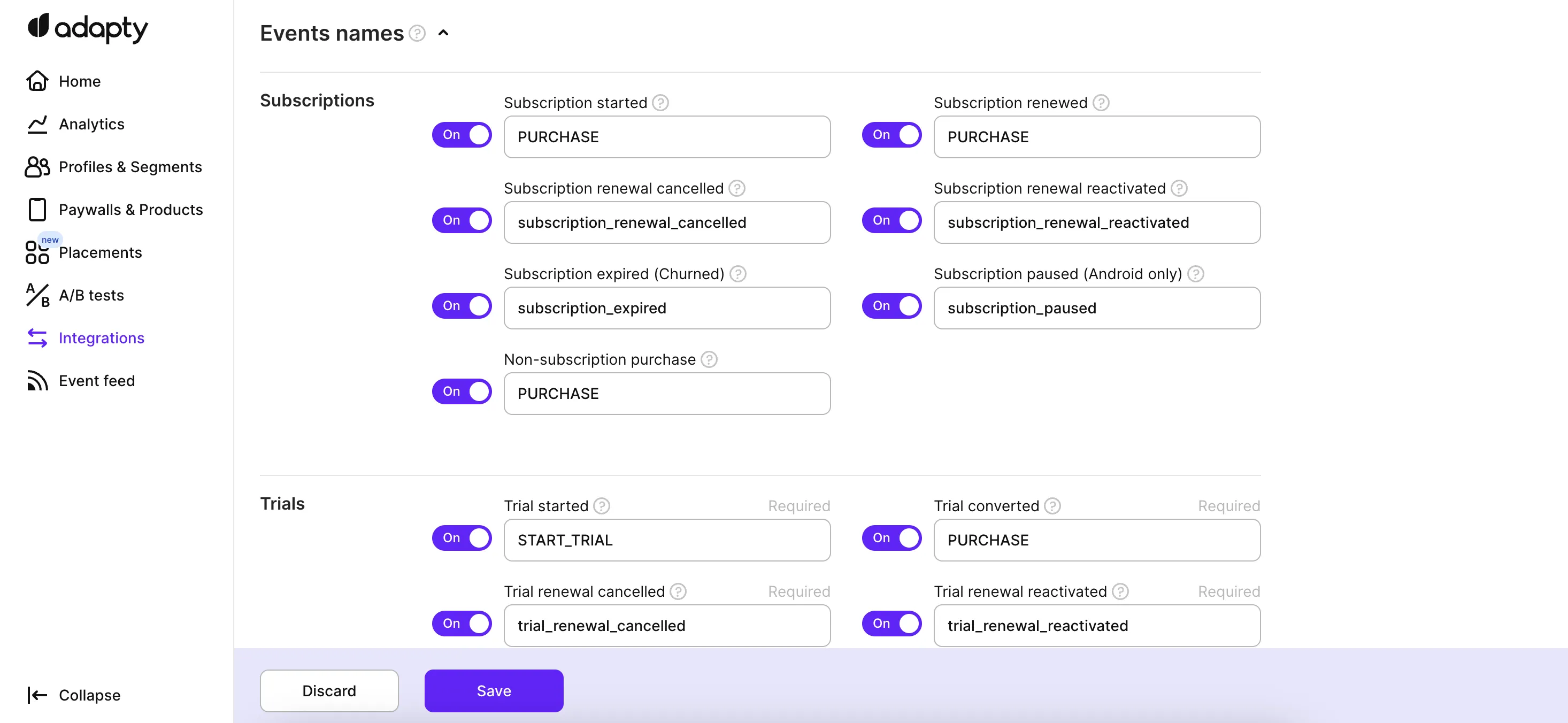
Task: Click the Discard button
Action: click(x=329, y=691)
